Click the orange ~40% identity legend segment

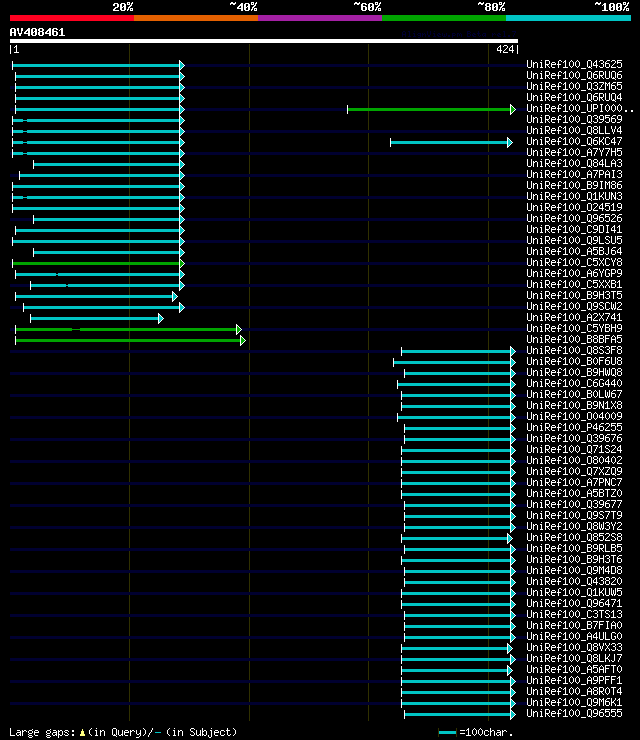[196, 18]
